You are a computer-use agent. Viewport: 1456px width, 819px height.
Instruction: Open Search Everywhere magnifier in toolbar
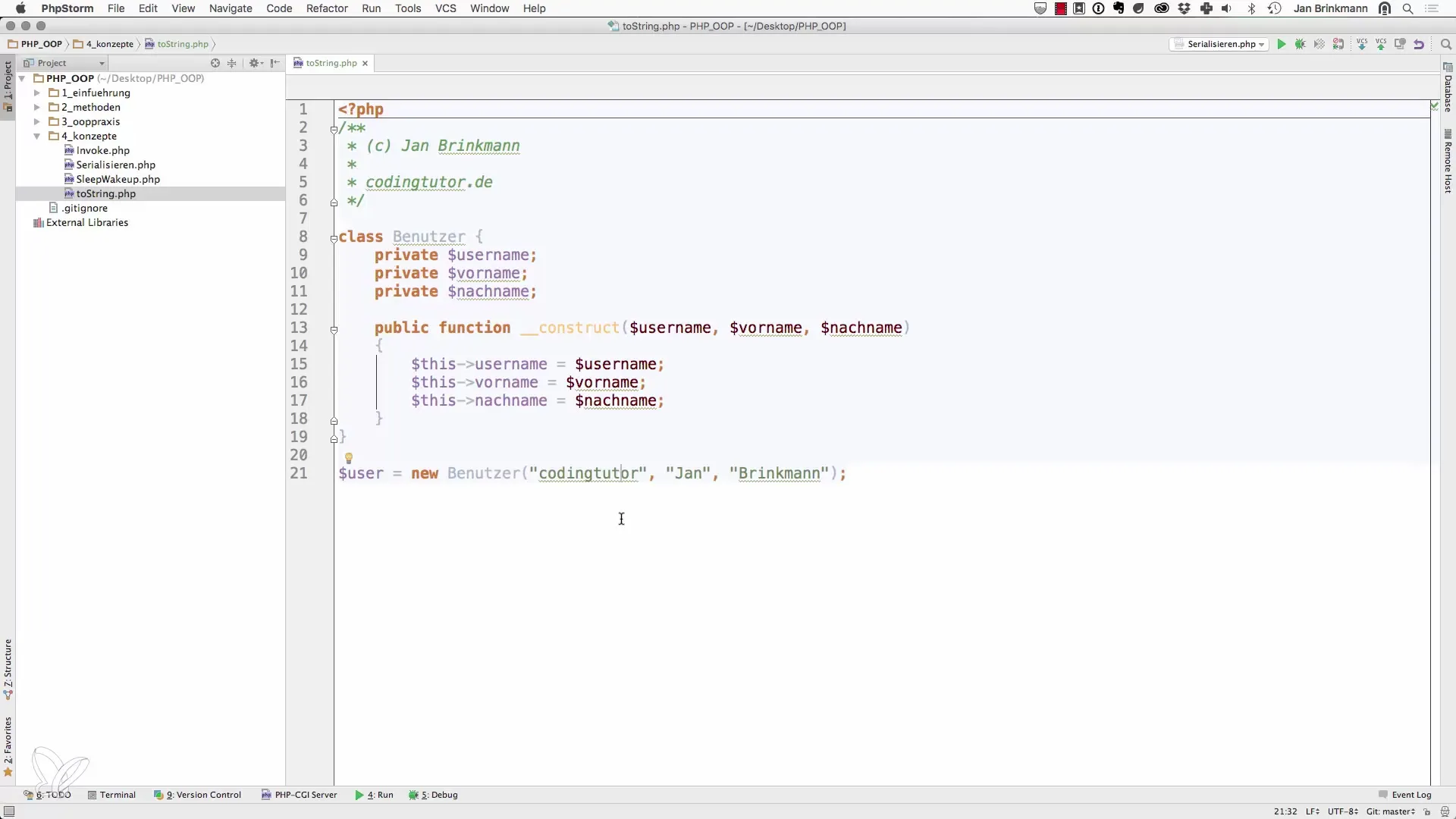(x=1445, y=44)
